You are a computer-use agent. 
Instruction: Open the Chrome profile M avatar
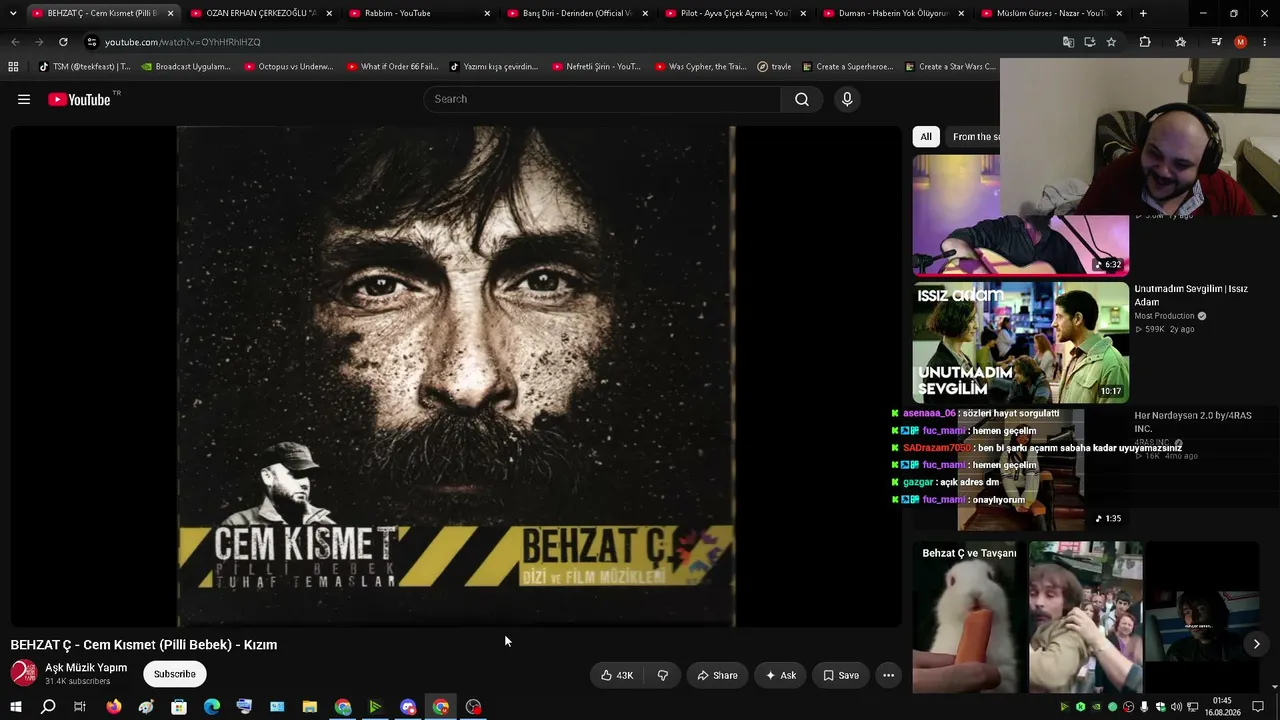pyautogui.click(x=1240, y=42)
